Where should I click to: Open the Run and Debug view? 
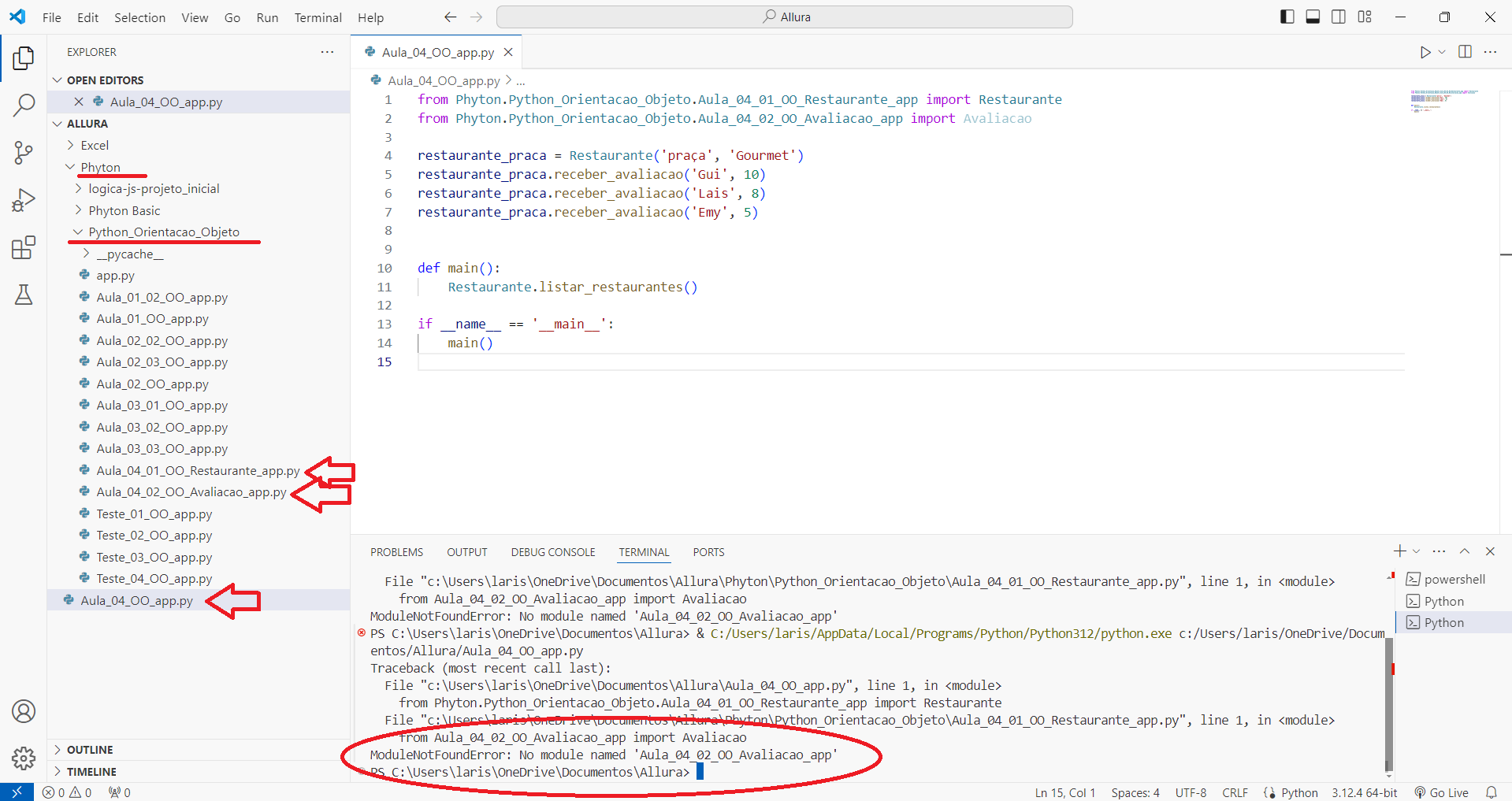[24, 200]
